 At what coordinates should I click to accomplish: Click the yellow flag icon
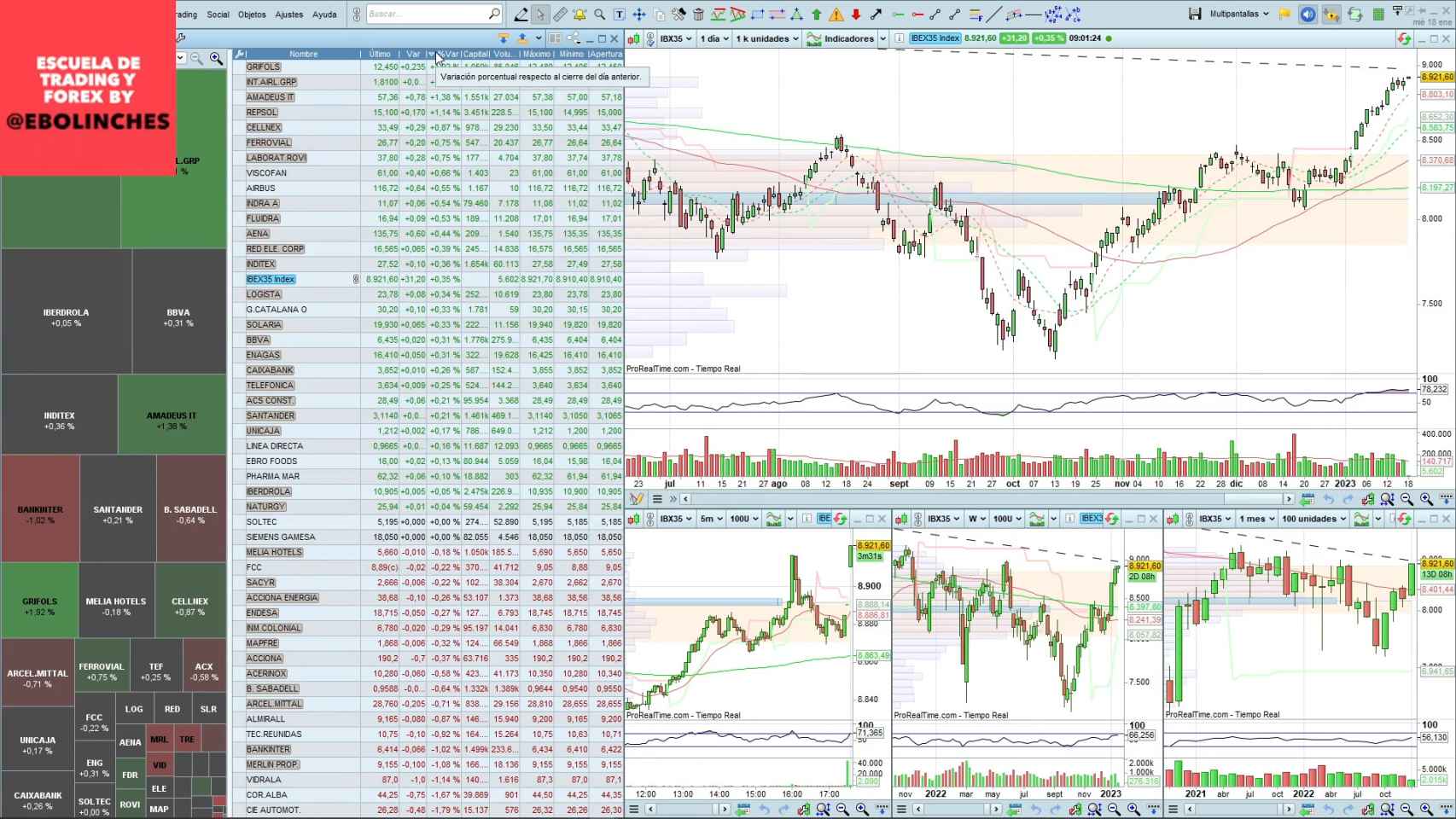[x=1284, y=14]
